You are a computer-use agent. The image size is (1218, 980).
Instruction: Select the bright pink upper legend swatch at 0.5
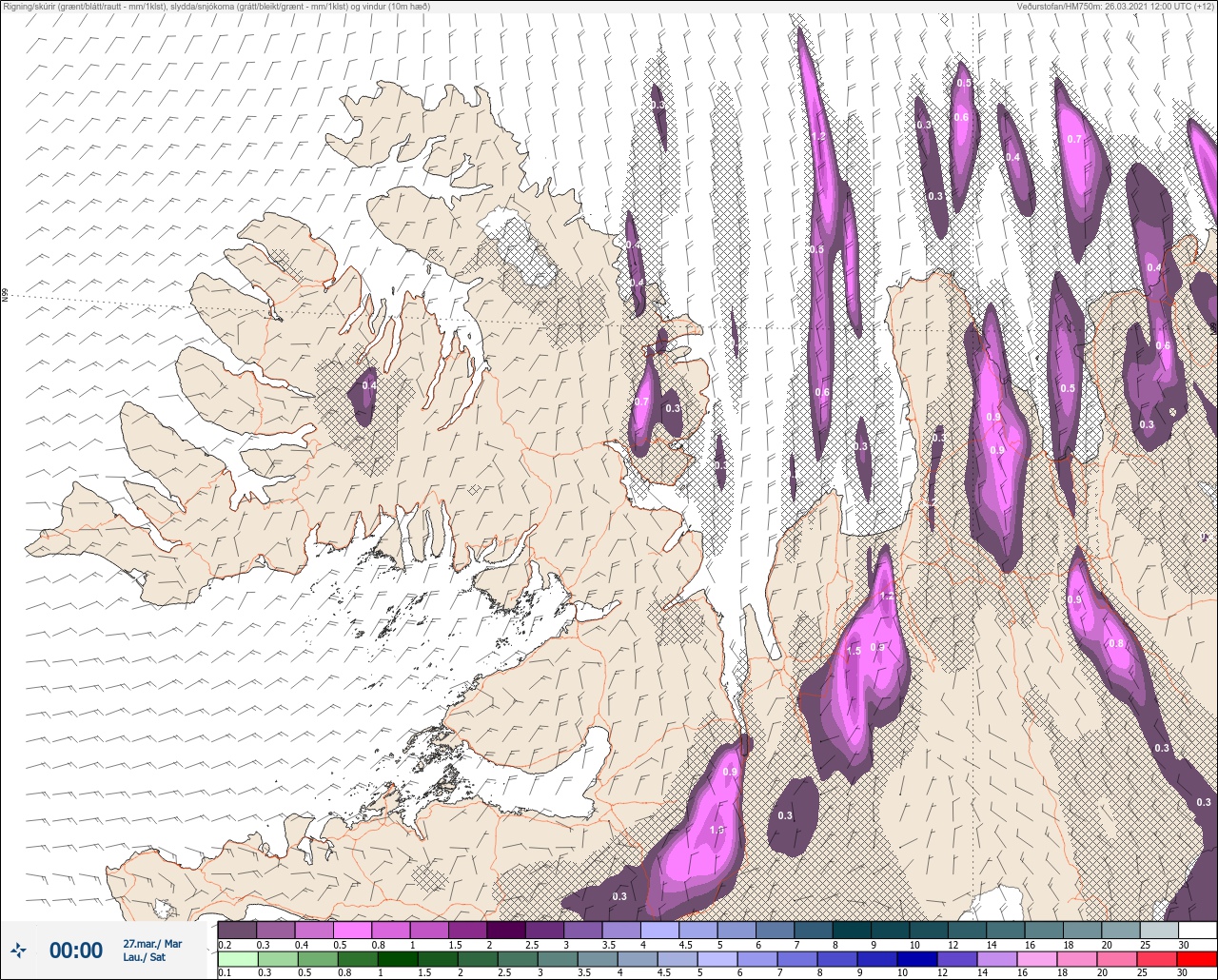[x=352, y=930]
